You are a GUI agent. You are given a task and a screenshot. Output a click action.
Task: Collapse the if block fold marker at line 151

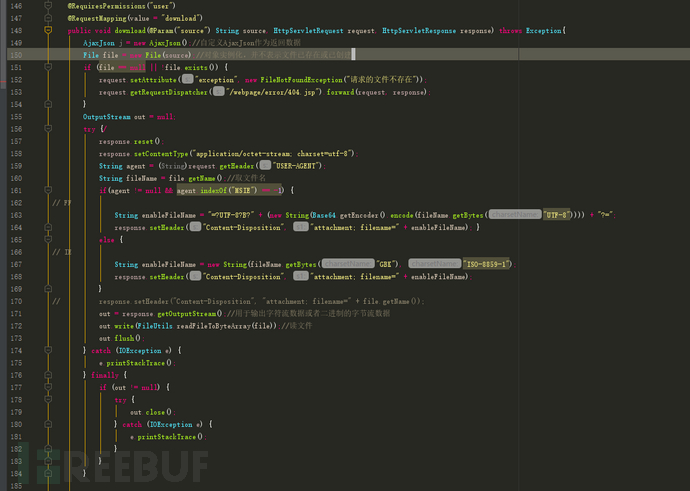(x=48, y=67)
